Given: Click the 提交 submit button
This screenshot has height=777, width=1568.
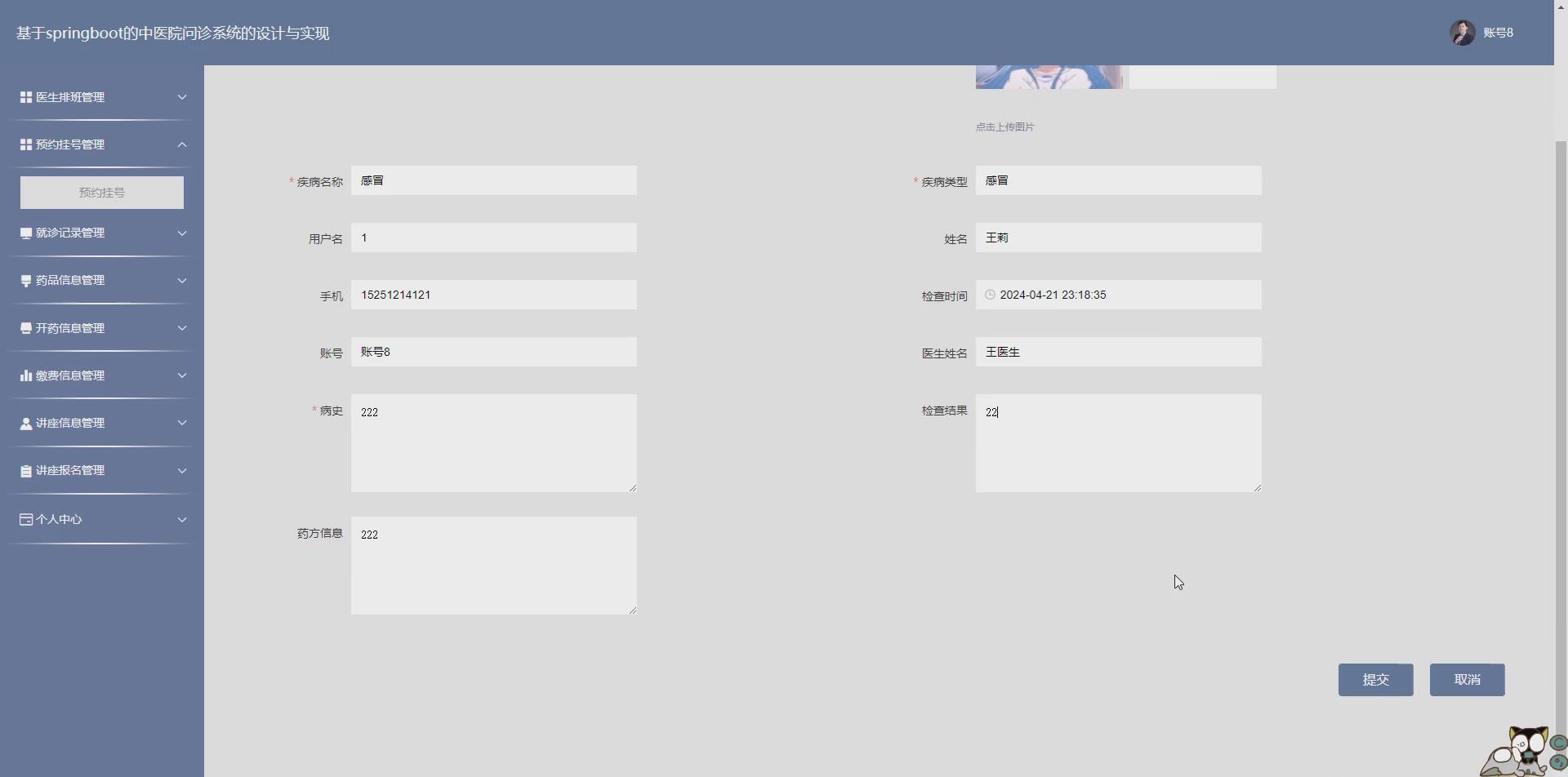Looking at the screenshot, I should click(1375, 680).
